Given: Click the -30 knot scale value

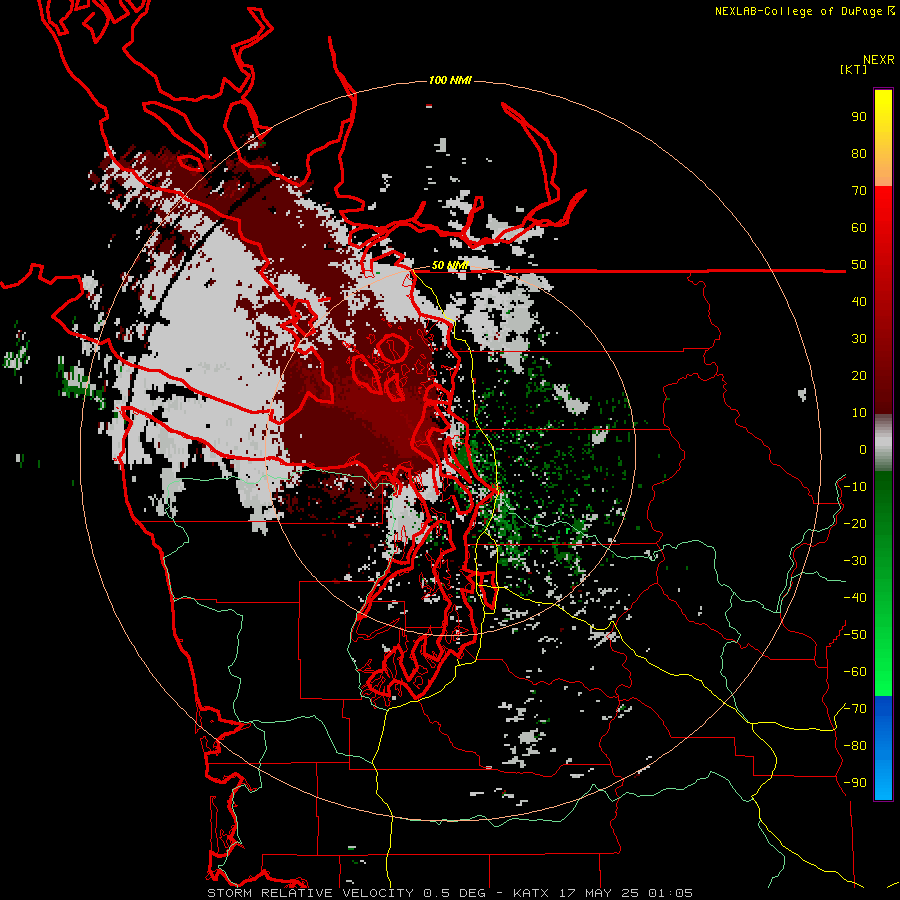Looking at the screenshot, I should pyautogui.click(x=855, y=561).
